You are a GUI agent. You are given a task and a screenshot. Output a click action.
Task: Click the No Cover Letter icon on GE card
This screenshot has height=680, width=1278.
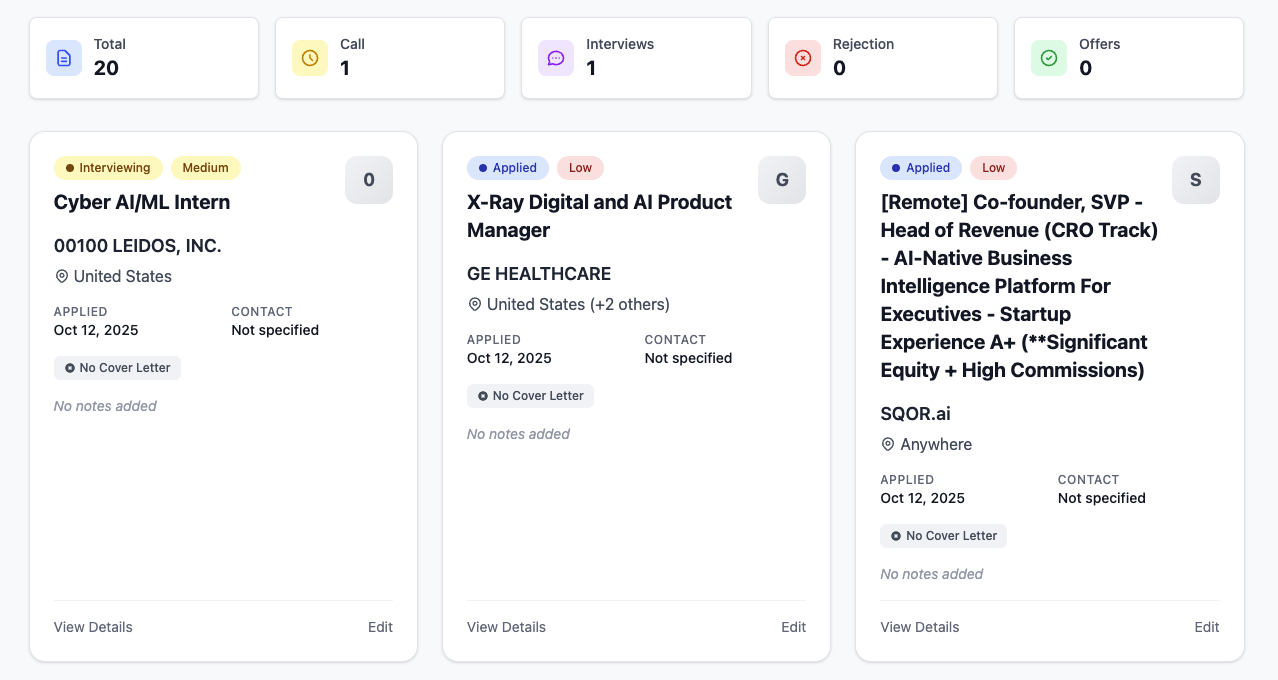click(481, 396)
